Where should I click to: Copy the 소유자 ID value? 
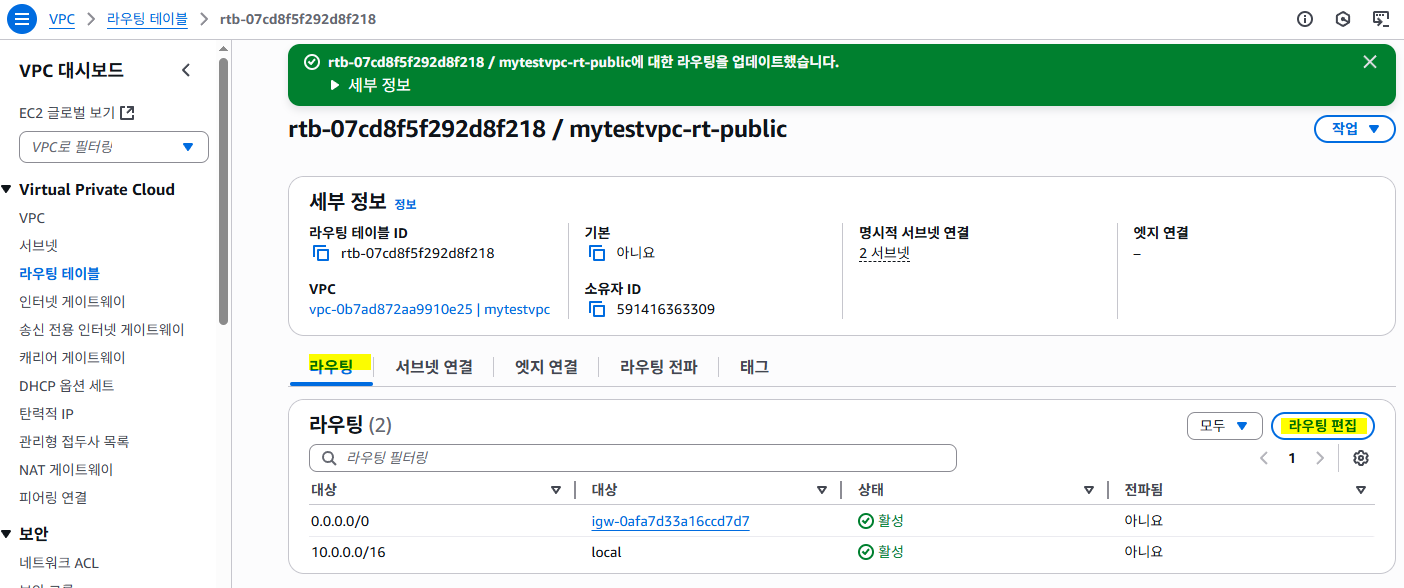pos(597,309)
